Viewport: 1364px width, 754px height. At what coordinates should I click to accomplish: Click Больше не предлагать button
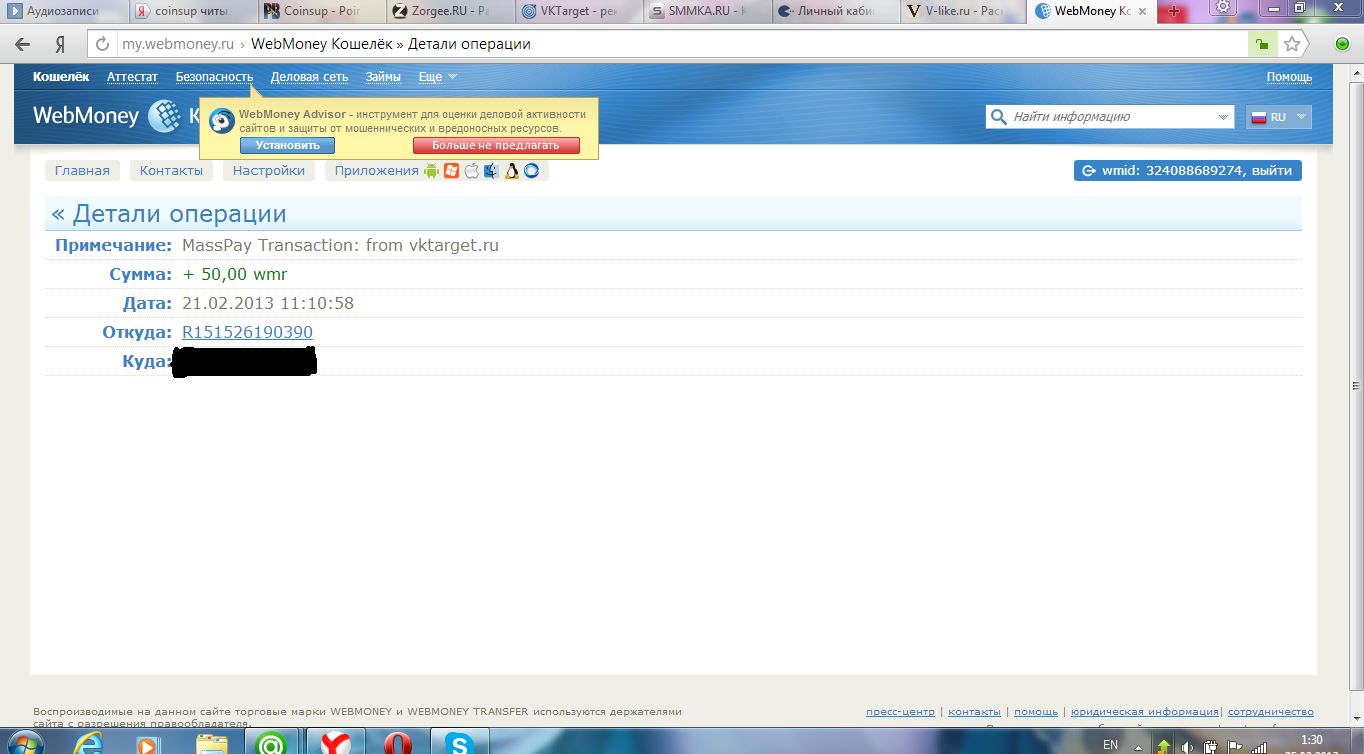pyautogui.click(x=496, y=146)
